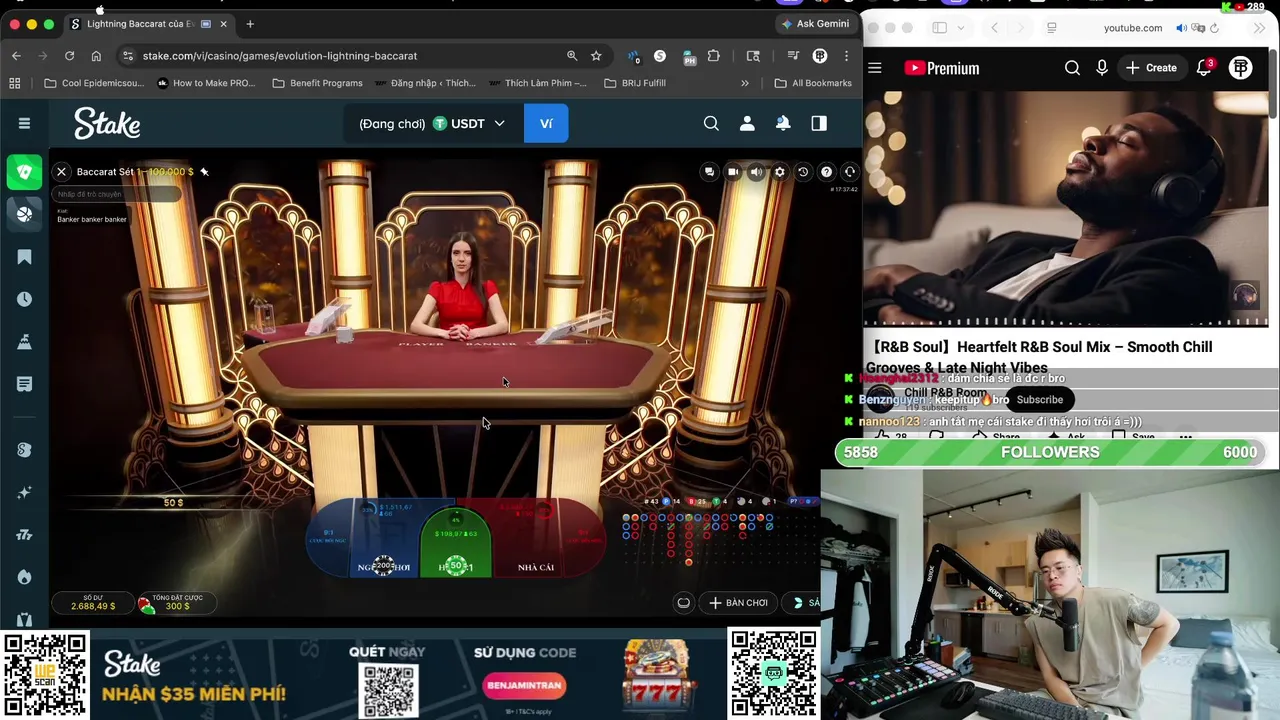Click Ask Gemini button in Chrome
The height and width of the screenshot is (720, 1280).
point(816,24)
